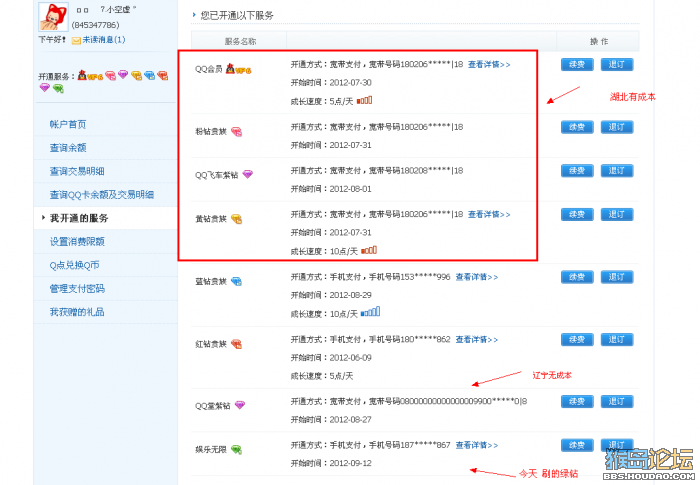
Task: Click the VIP6 icon next to QQ会员
Action: coord(238,69)
